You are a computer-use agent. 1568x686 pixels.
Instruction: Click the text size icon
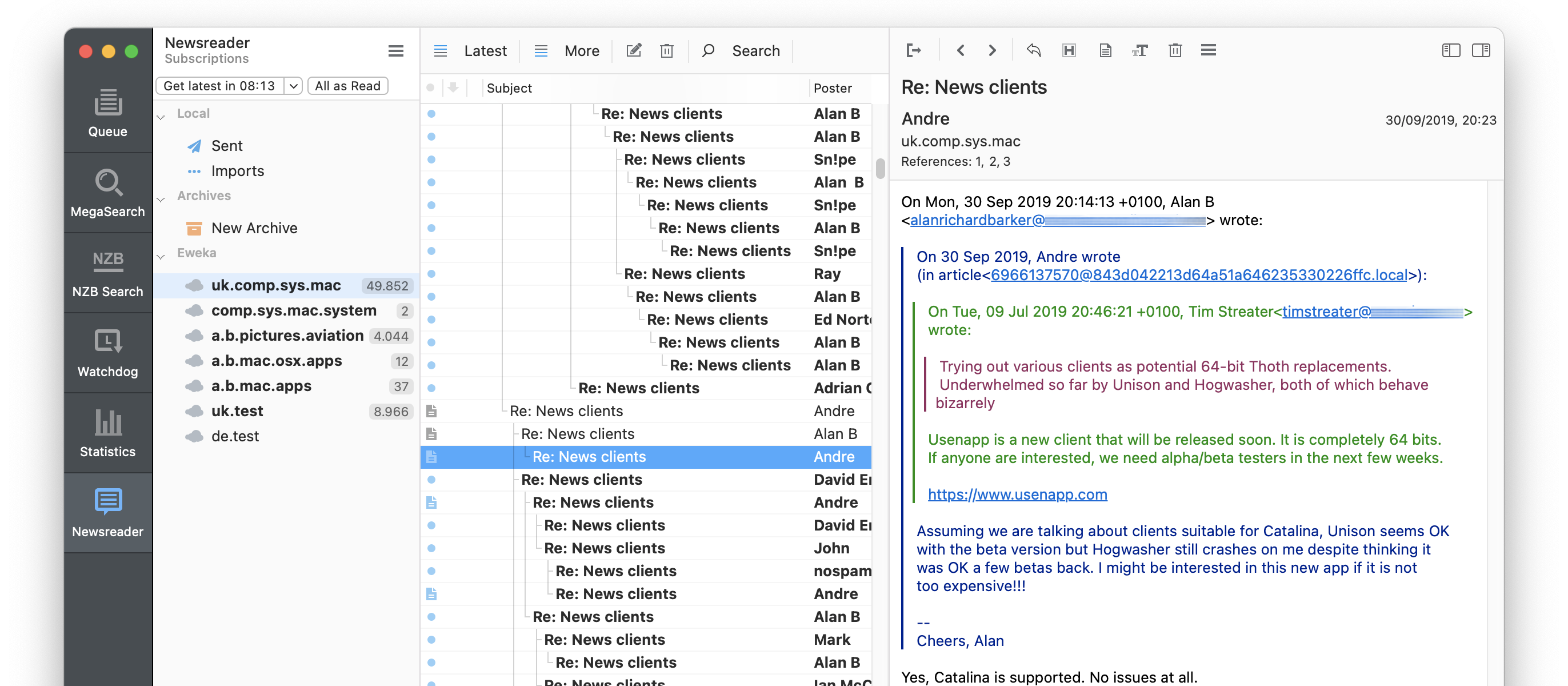pos(1139,50)
